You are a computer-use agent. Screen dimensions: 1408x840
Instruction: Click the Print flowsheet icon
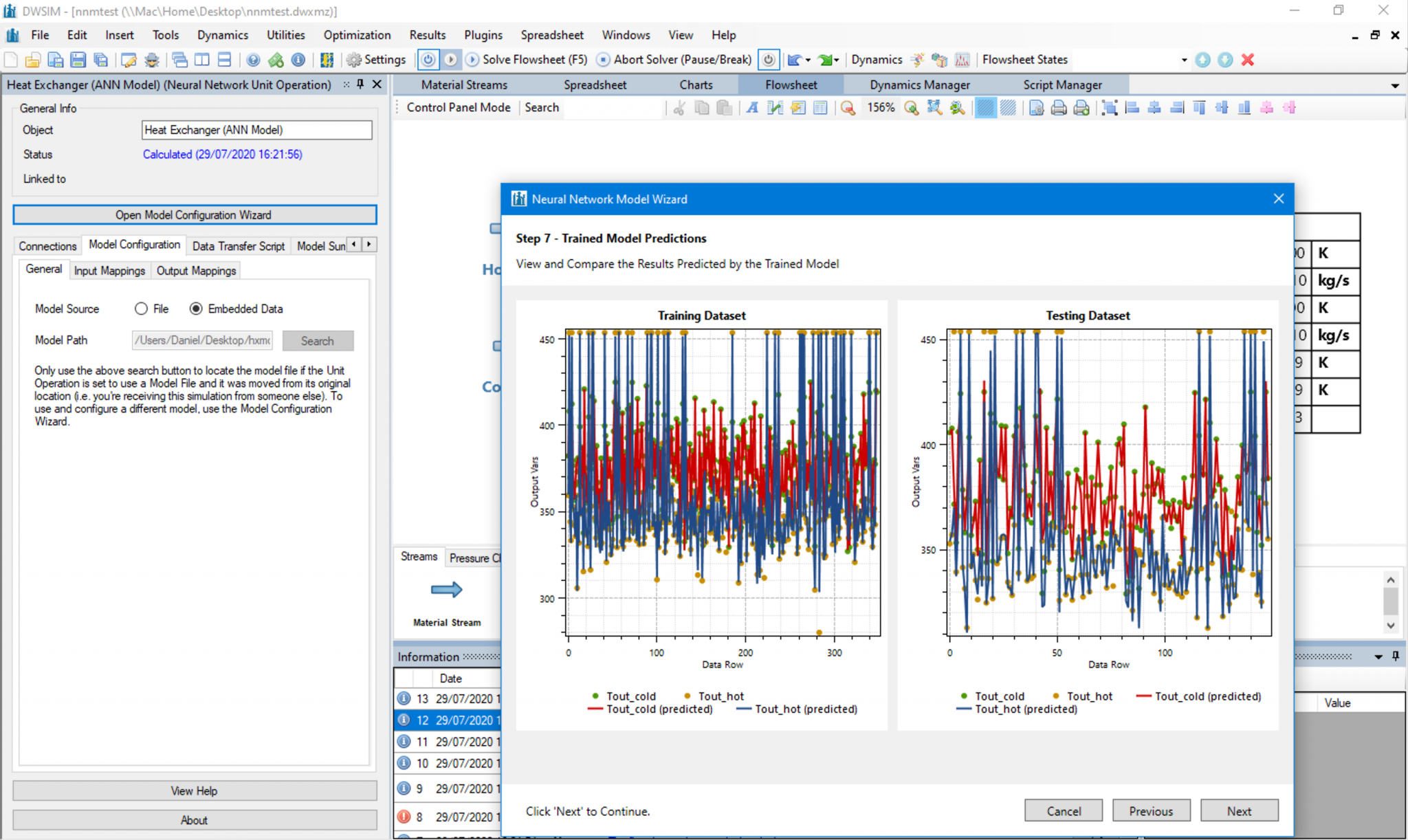point(1059,107)
